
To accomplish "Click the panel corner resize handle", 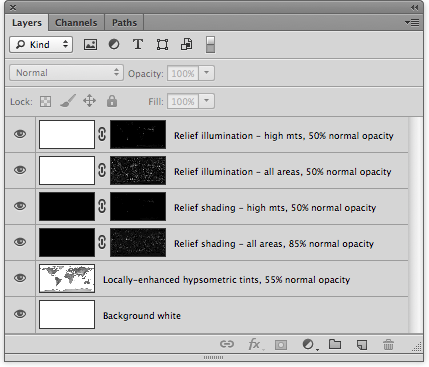I will pyautogui.click(x=417, y=347).
